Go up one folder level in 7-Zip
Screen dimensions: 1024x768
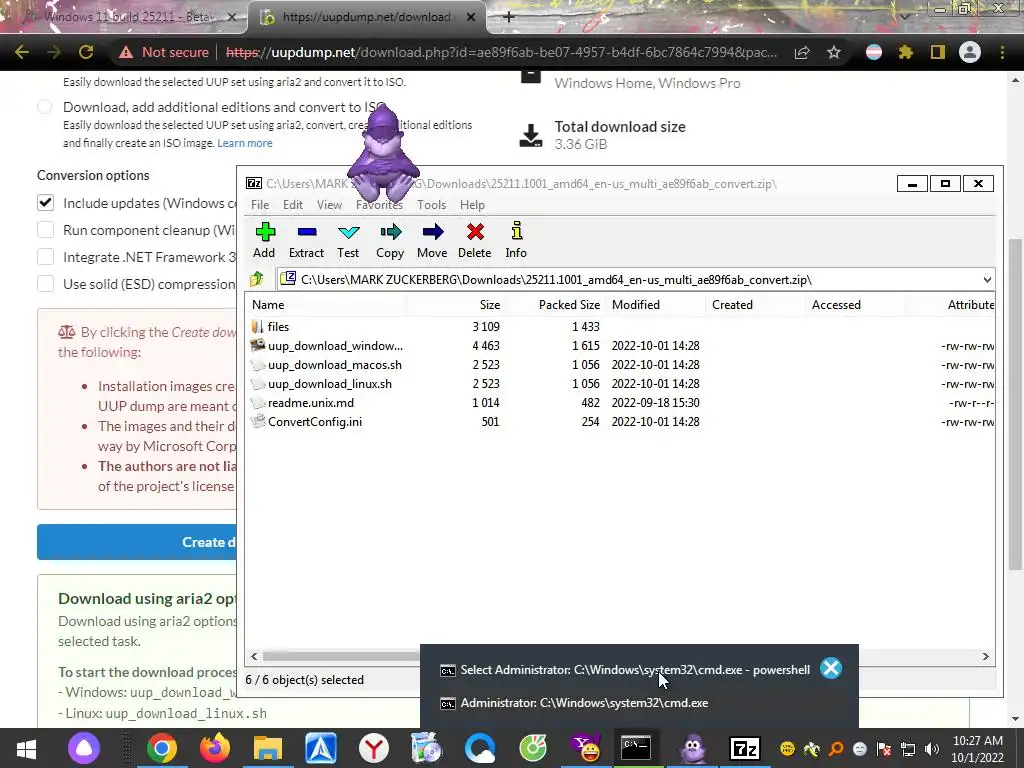point(257,280)
